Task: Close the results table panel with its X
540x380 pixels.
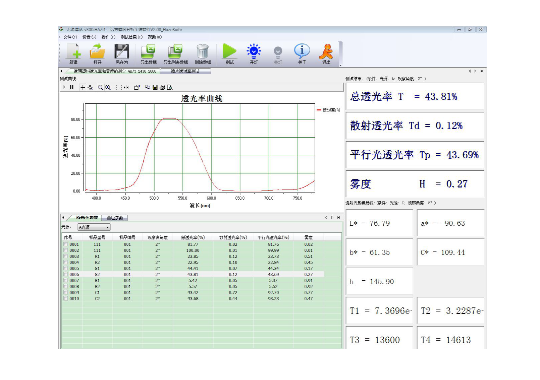Action: (339, 218)
